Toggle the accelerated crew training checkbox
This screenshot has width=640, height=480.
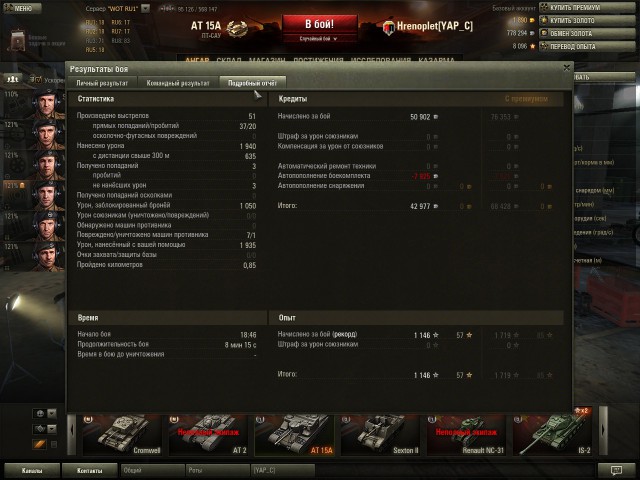(x=36, y=80)
